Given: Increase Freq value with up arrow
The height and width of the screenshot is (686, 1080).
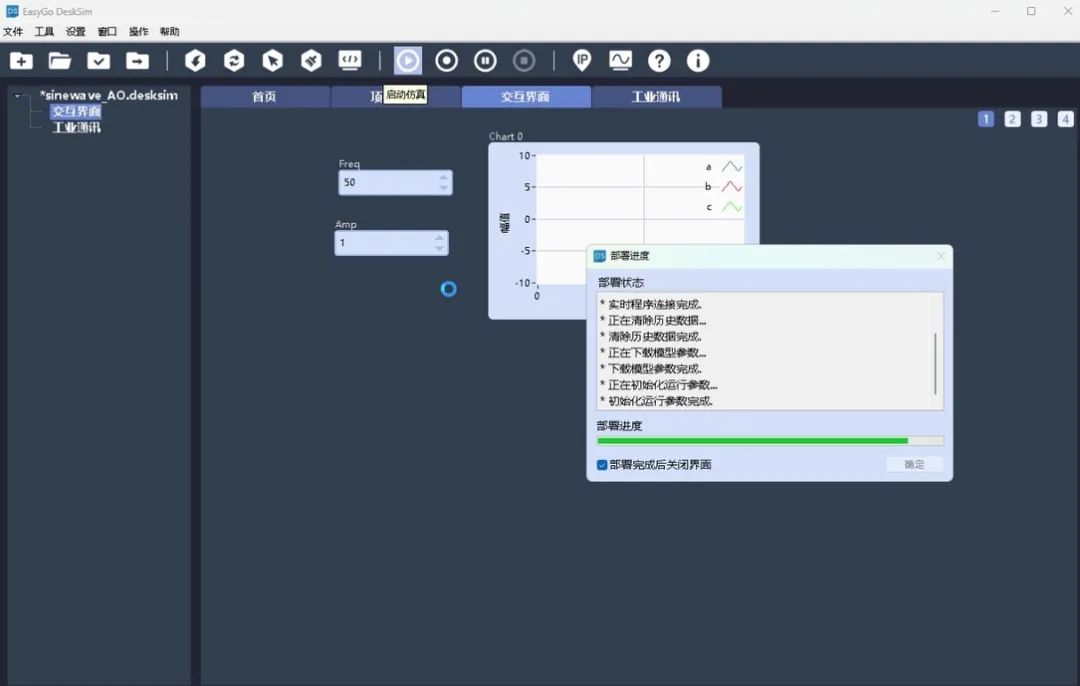Looking at the screenshot, I should pos(443,177).
